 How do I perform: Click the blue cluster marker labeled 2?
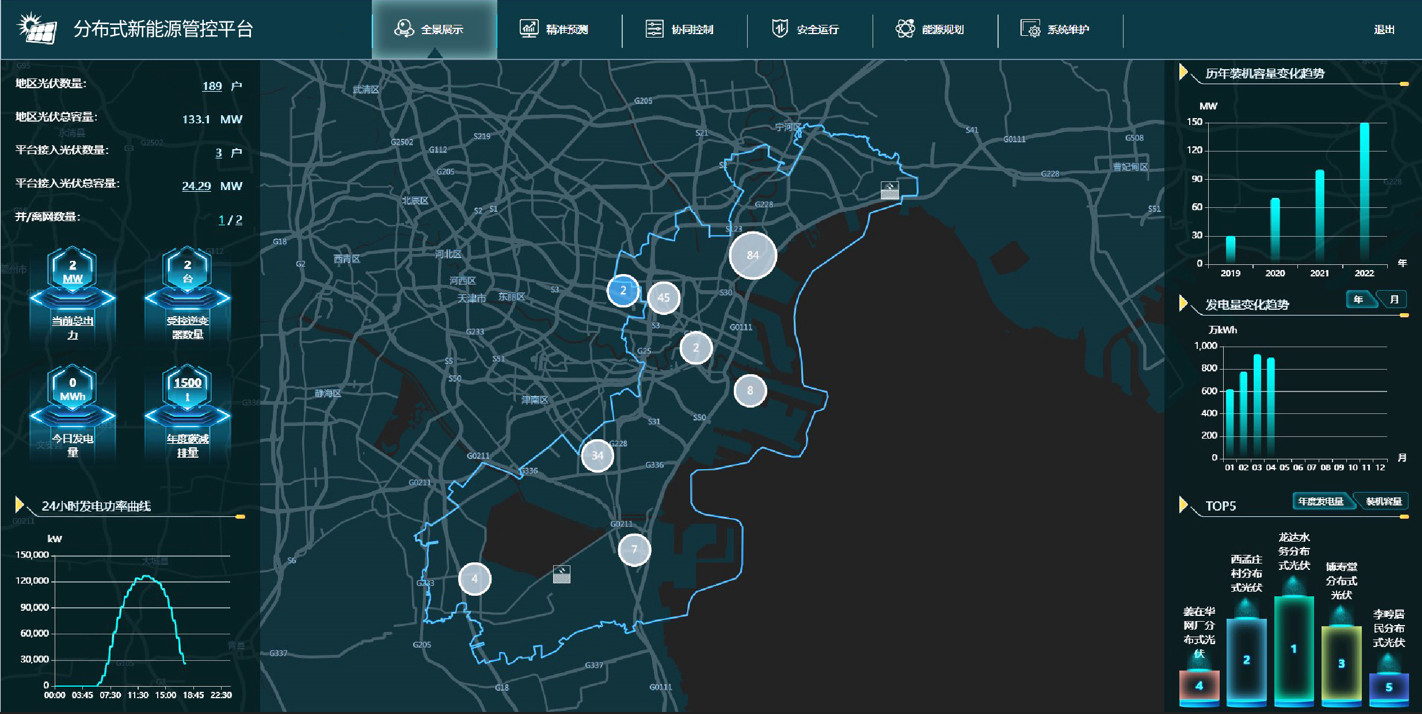coord(623,291)
